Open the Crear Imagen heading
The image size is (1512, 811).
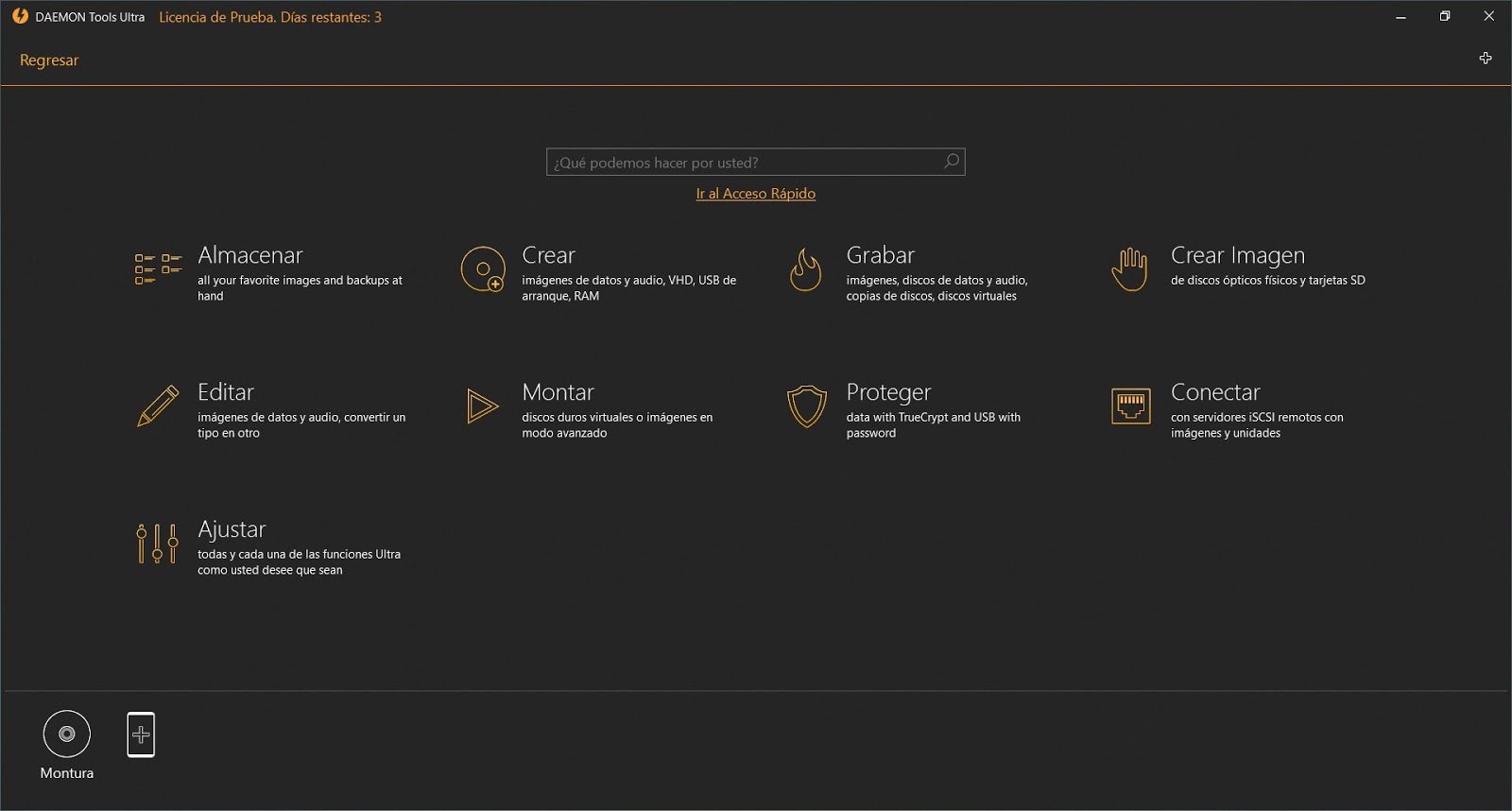[1238, 256]
